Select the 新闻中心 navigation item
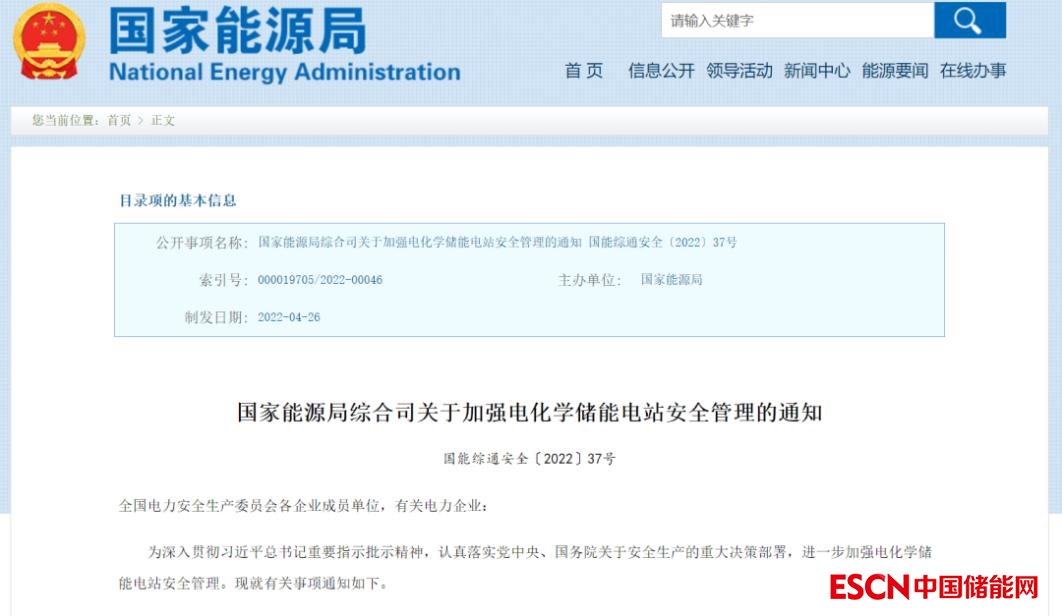This screenshot has height=616, width=1062. coord(817,70)
